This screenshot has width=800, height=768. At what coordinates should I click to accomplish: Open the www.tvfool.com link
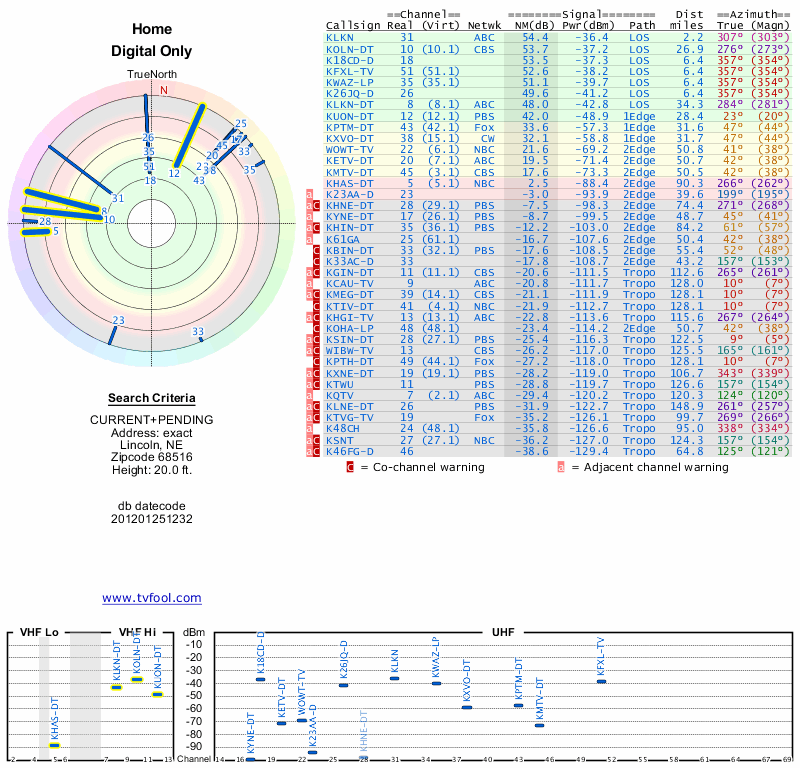click(152, 598)
